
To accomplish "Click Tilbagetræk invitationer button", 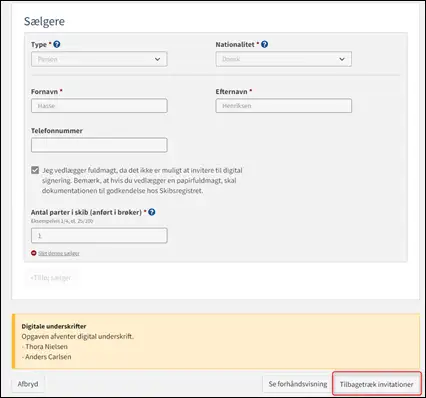I will tap(377, 384).
